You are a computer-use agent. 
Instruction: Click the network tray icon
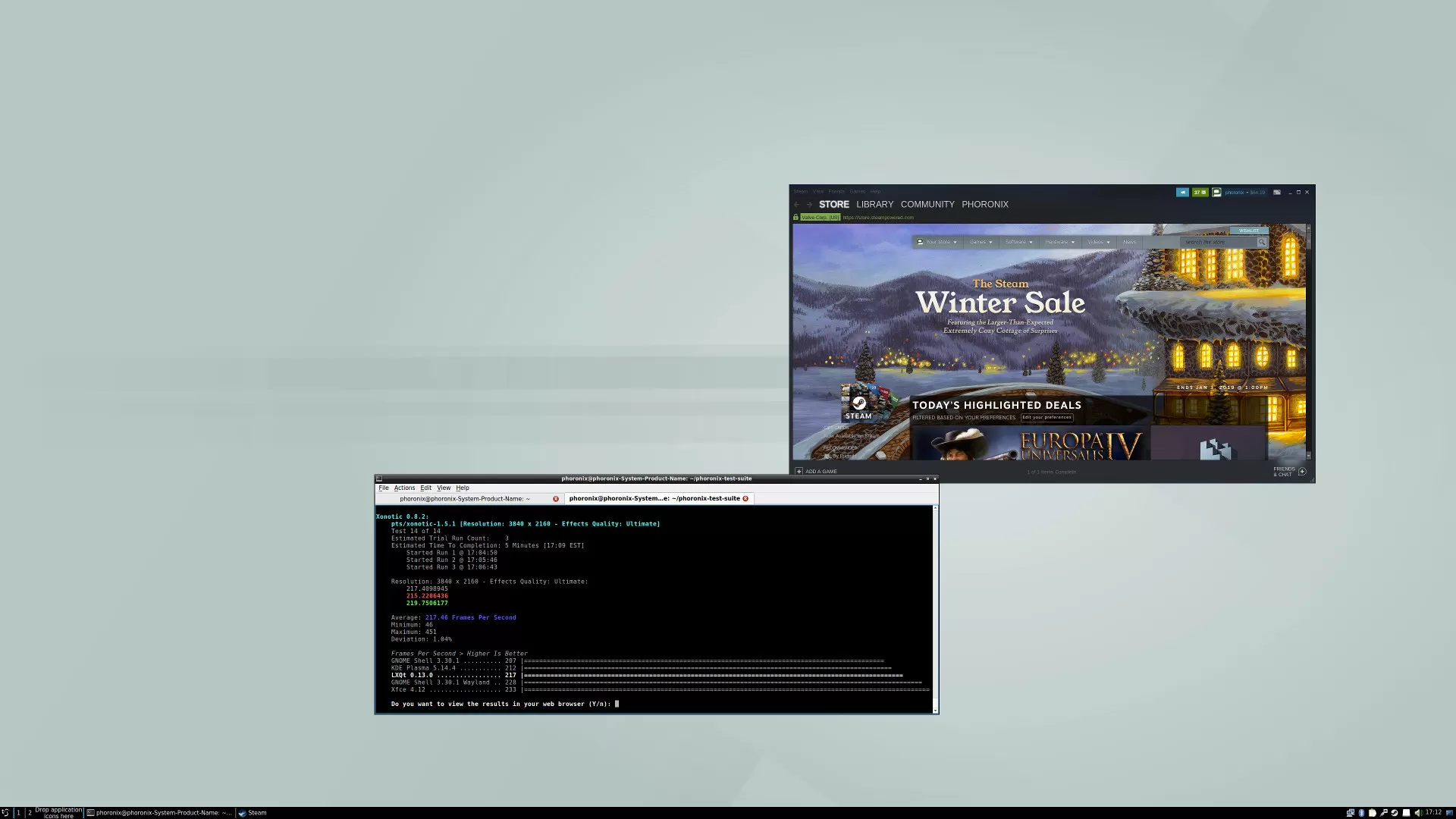click(x=1351, y=813)
